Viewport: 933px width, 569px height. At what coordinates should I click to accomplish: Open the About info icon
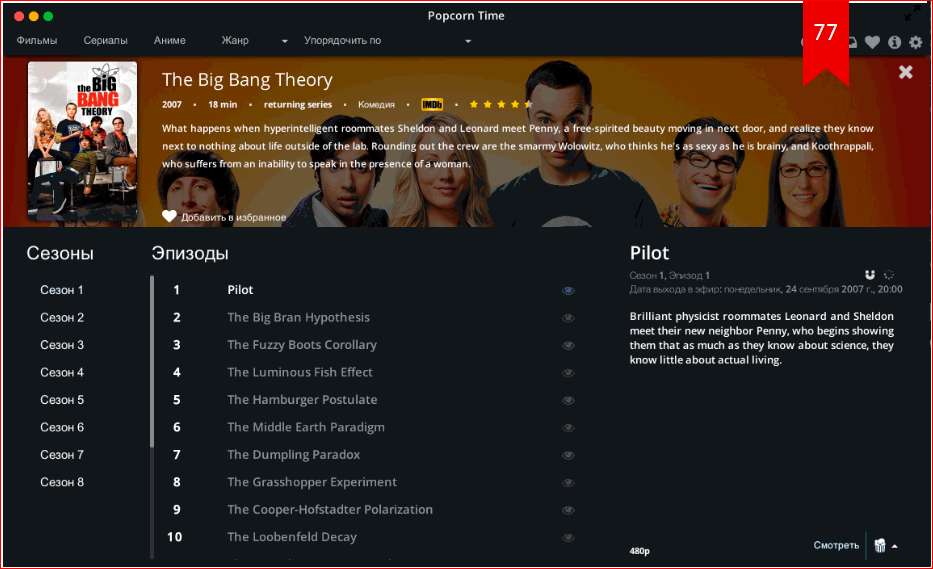[x=894, y=42]
